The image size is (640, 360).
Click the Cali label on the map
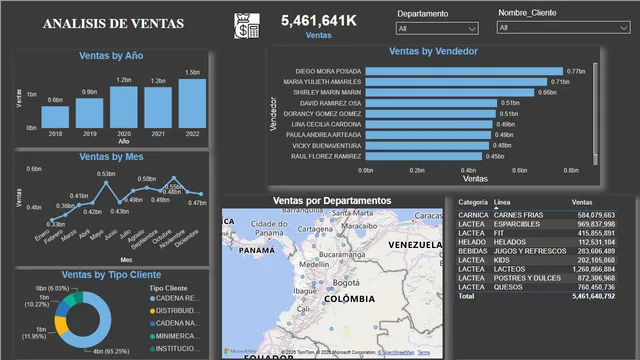click(x=303, y=309)
